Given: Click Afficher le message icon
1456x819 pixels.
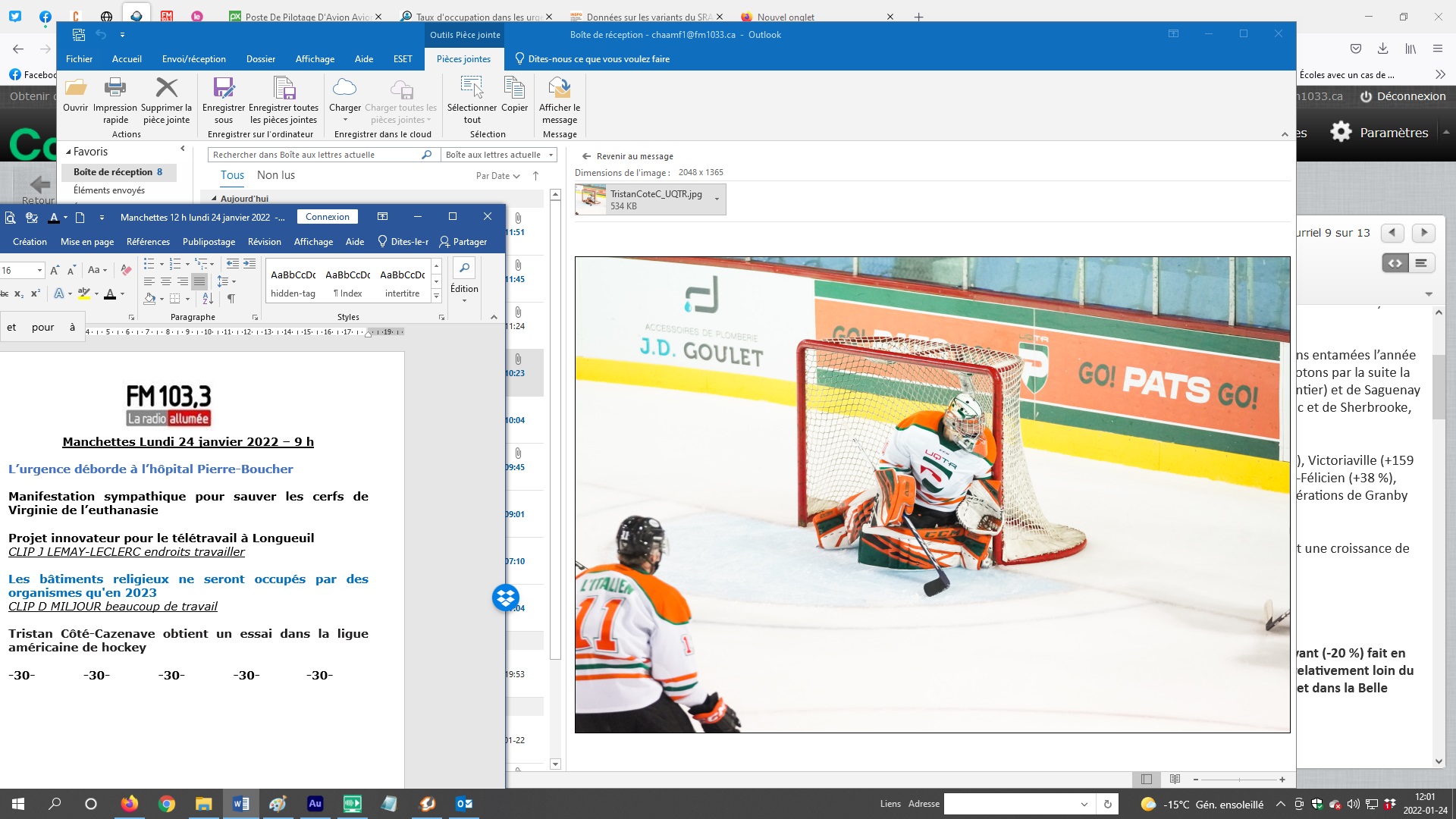Looking at the screenshot, I should point(560,89).
